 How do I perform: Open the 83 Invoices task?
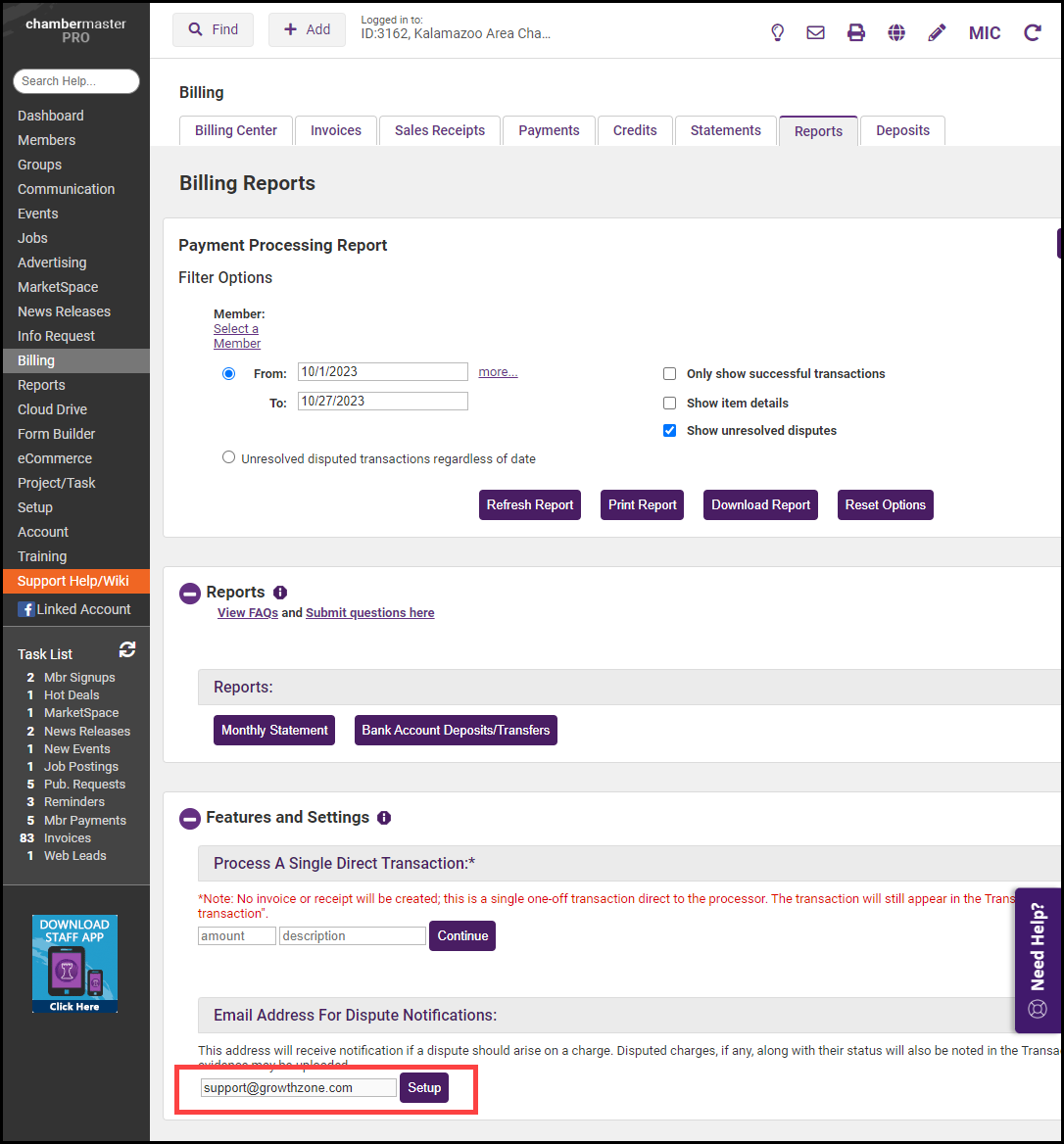68,838
